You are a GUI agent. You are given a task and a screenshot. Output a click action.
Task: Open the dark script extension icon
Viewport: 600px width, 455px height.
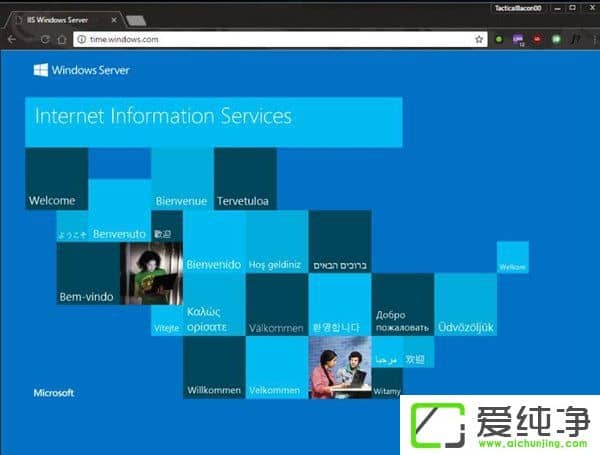[576, 39]
